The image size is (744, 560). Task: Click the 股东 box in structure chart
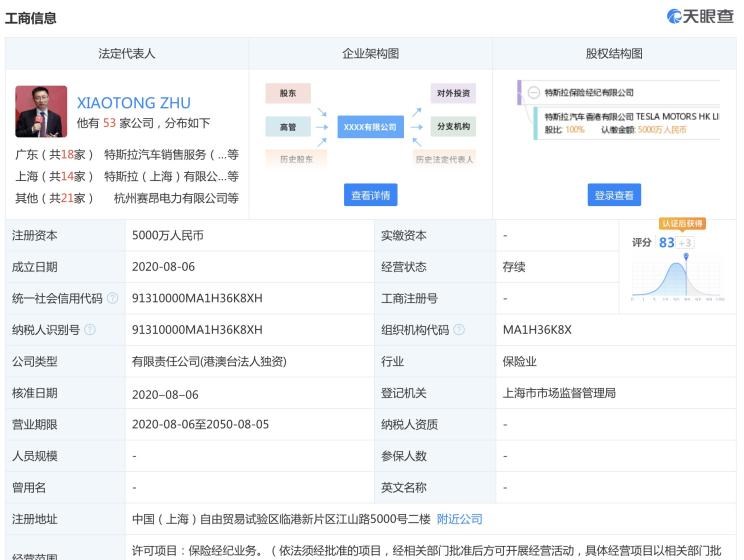[288, 94]
